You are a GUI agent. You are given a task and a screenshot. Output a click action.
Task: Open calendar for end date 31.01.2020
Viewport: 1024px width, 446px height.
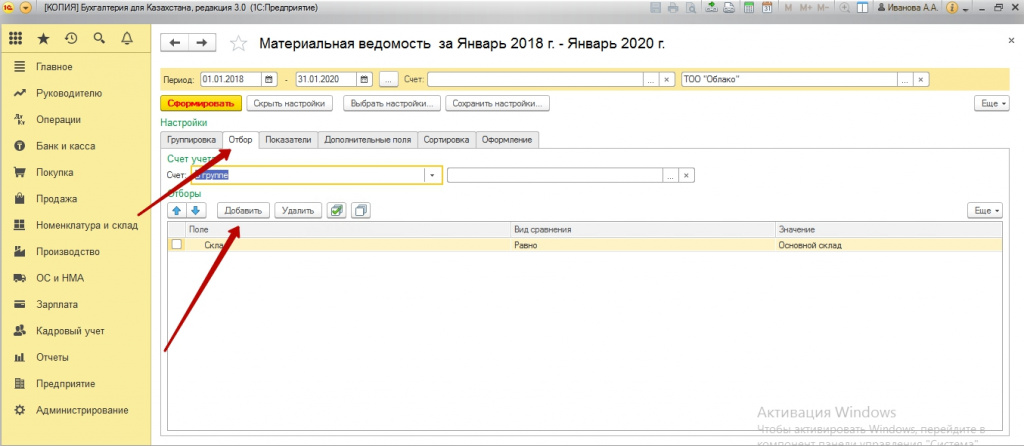coord(365,79)
